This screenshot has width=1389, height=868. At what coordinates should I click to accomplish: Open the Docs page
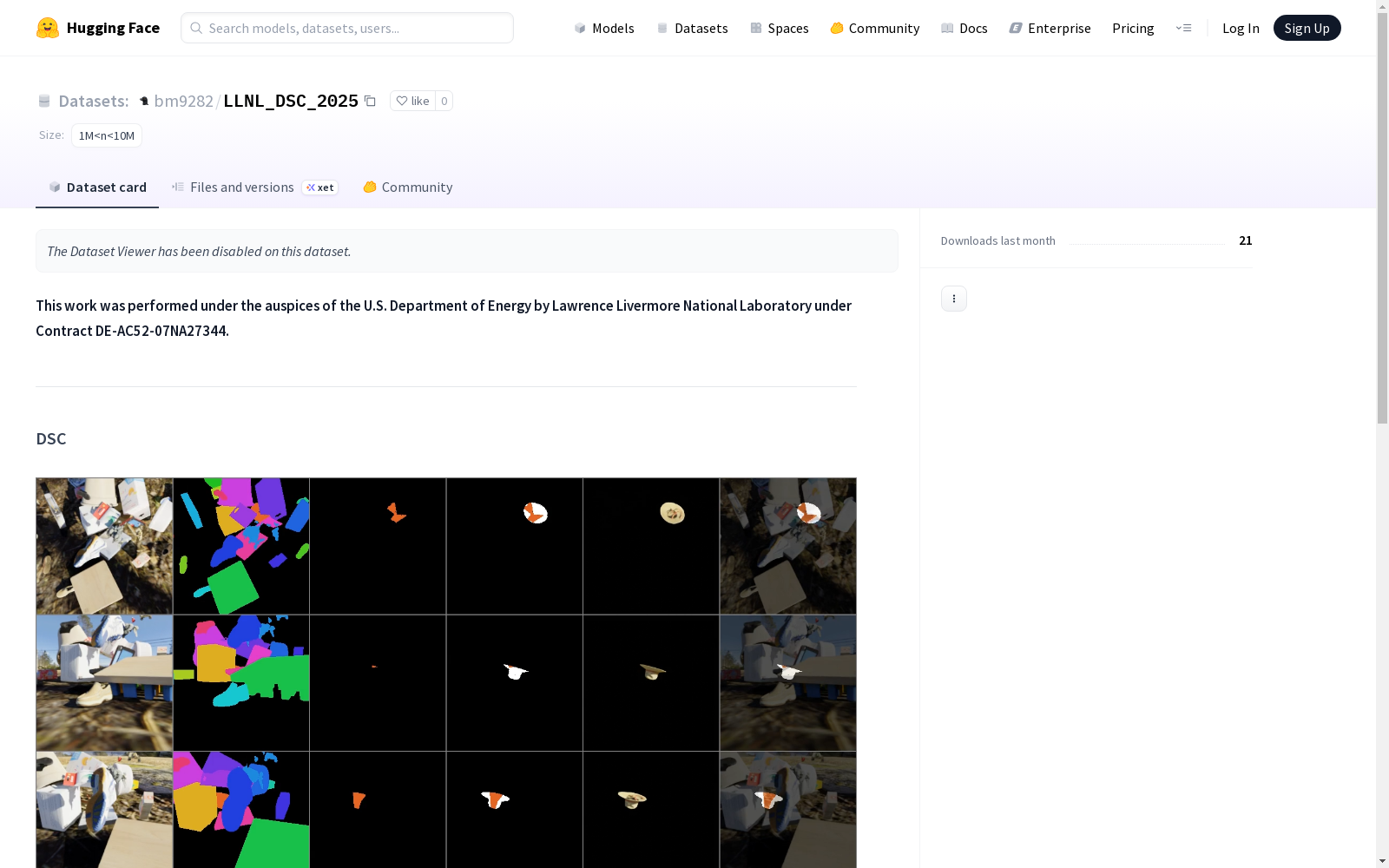[964, 28]
